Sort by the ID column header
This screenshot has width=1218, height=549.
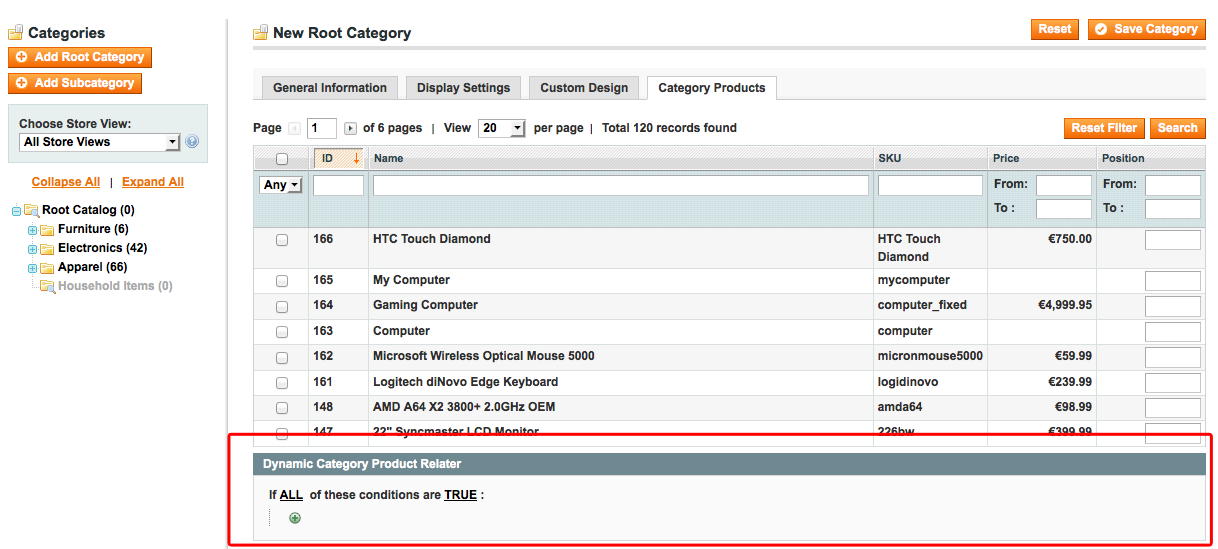tap(338, 158)
